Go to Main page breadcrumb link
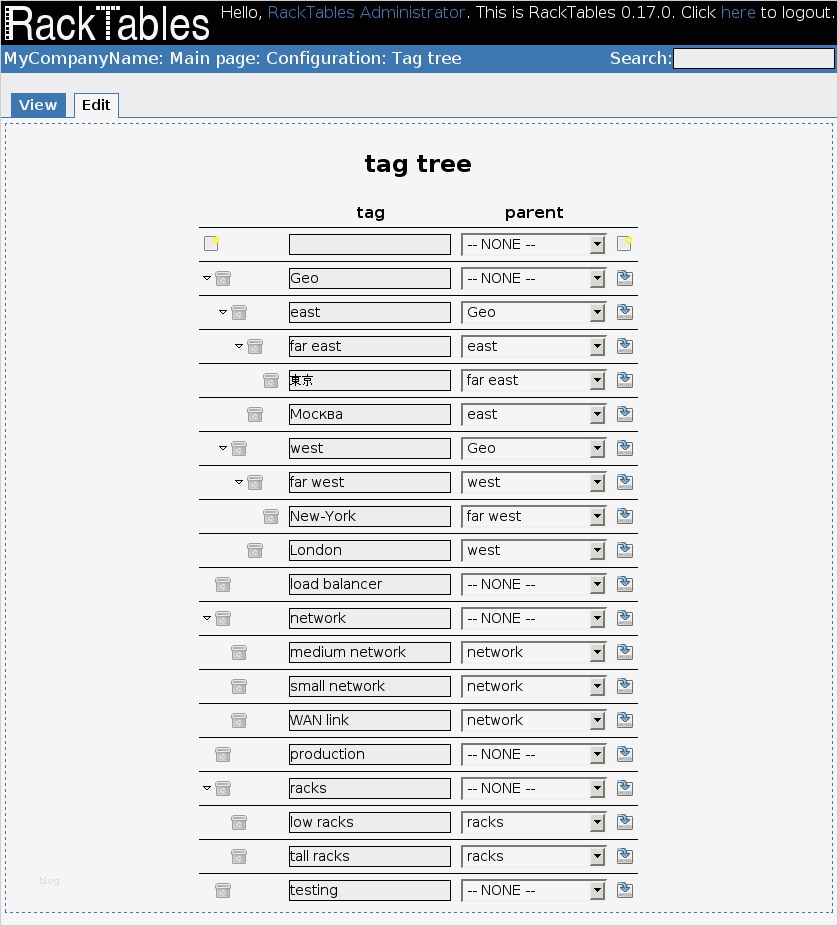This screenshot has height=926, width=838. point(213,58)
